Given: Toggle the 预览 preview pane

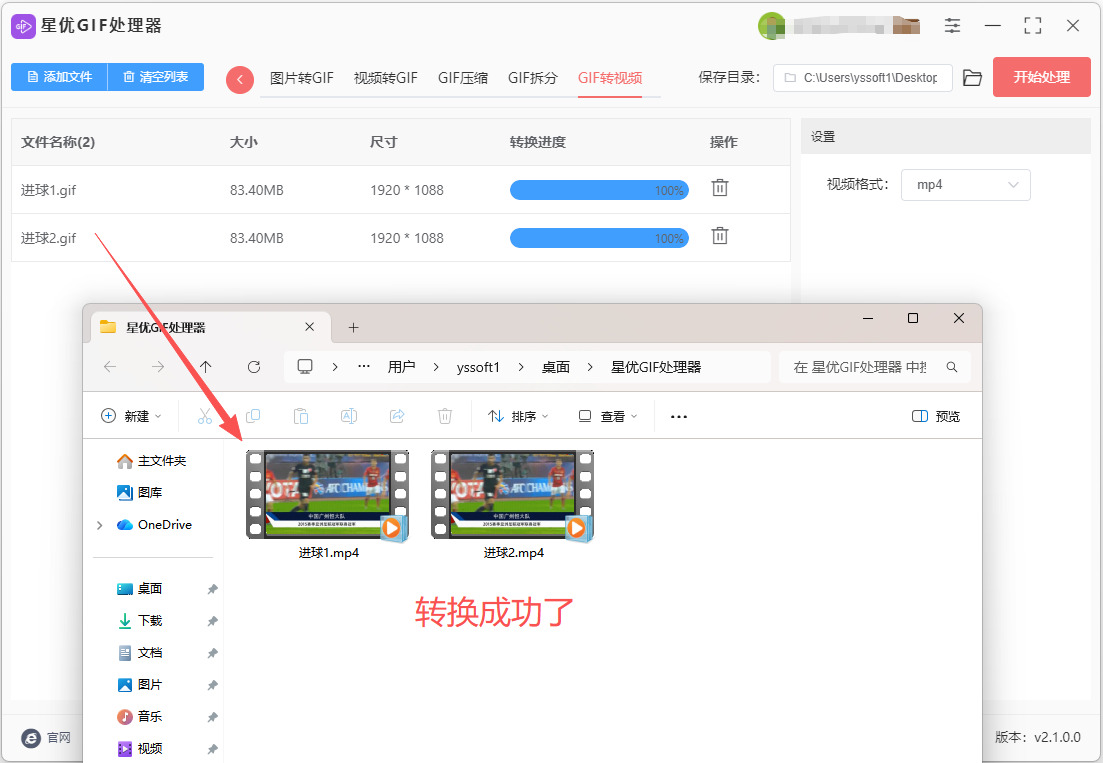Looking at the screenshot, I should coord(936,416).
